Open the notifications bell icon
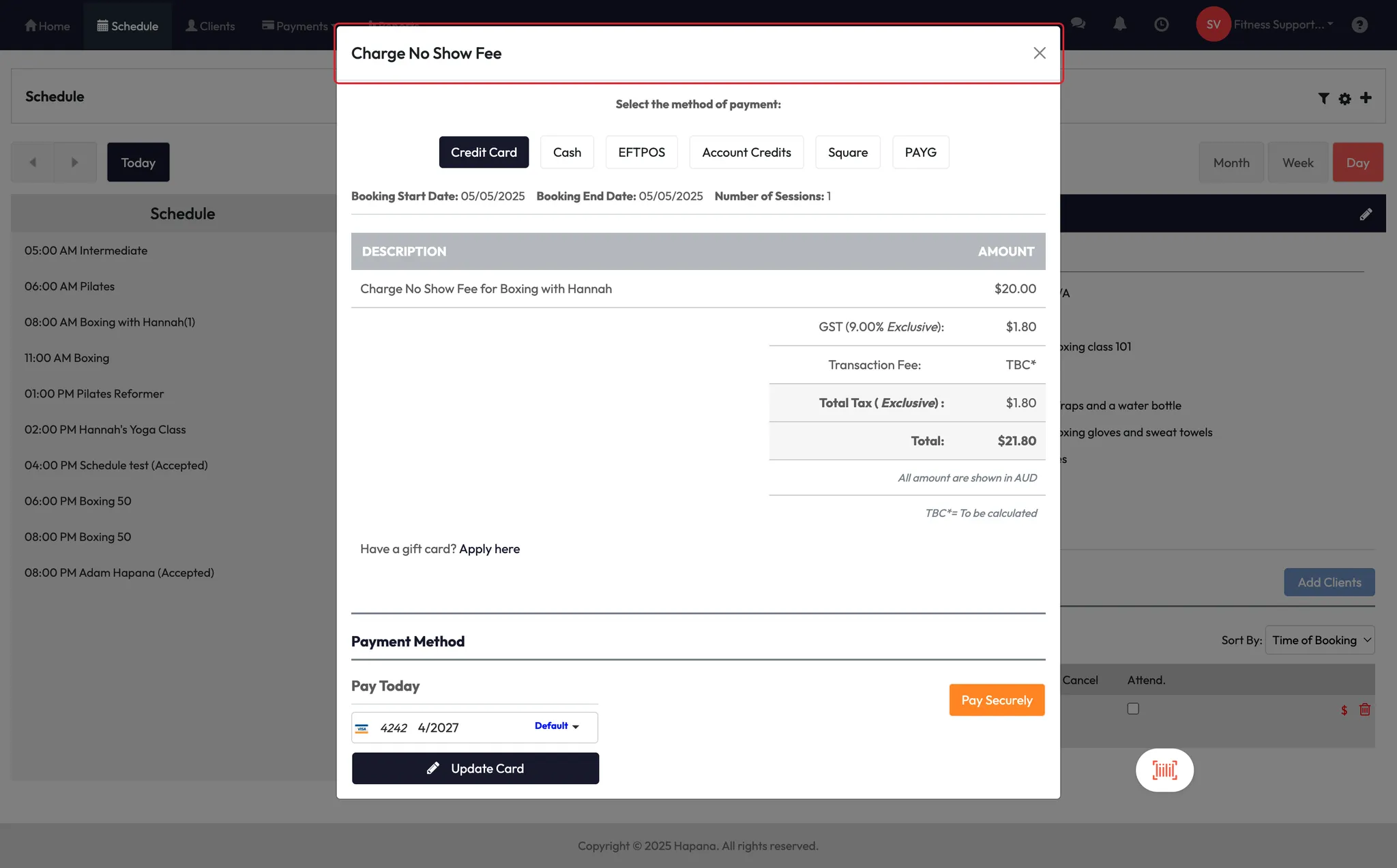Image resolution: width=1397 pixels, height=868 pixels. pos(1119,25)
